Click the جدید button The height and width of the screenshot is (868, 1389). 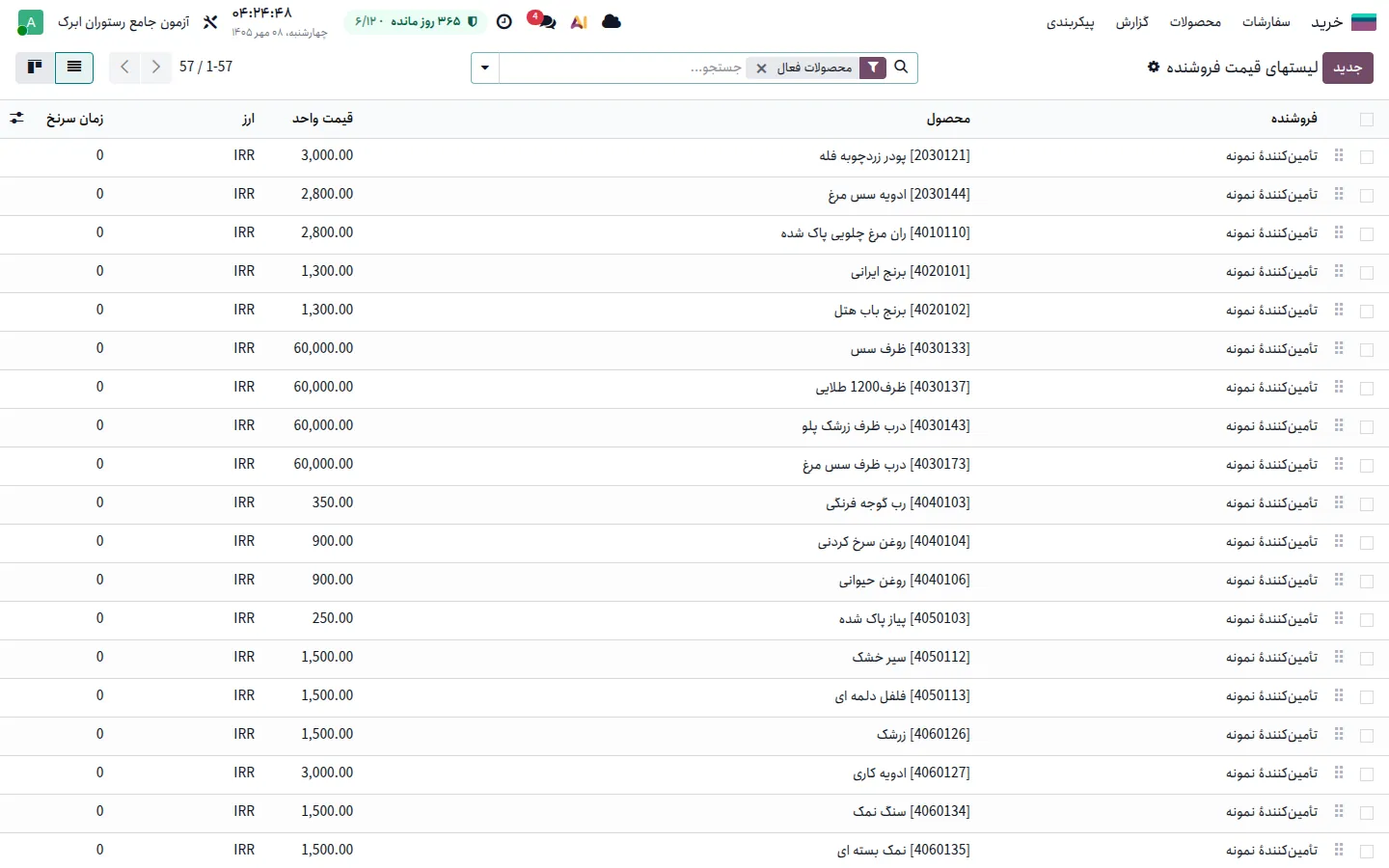point(1348,68)
